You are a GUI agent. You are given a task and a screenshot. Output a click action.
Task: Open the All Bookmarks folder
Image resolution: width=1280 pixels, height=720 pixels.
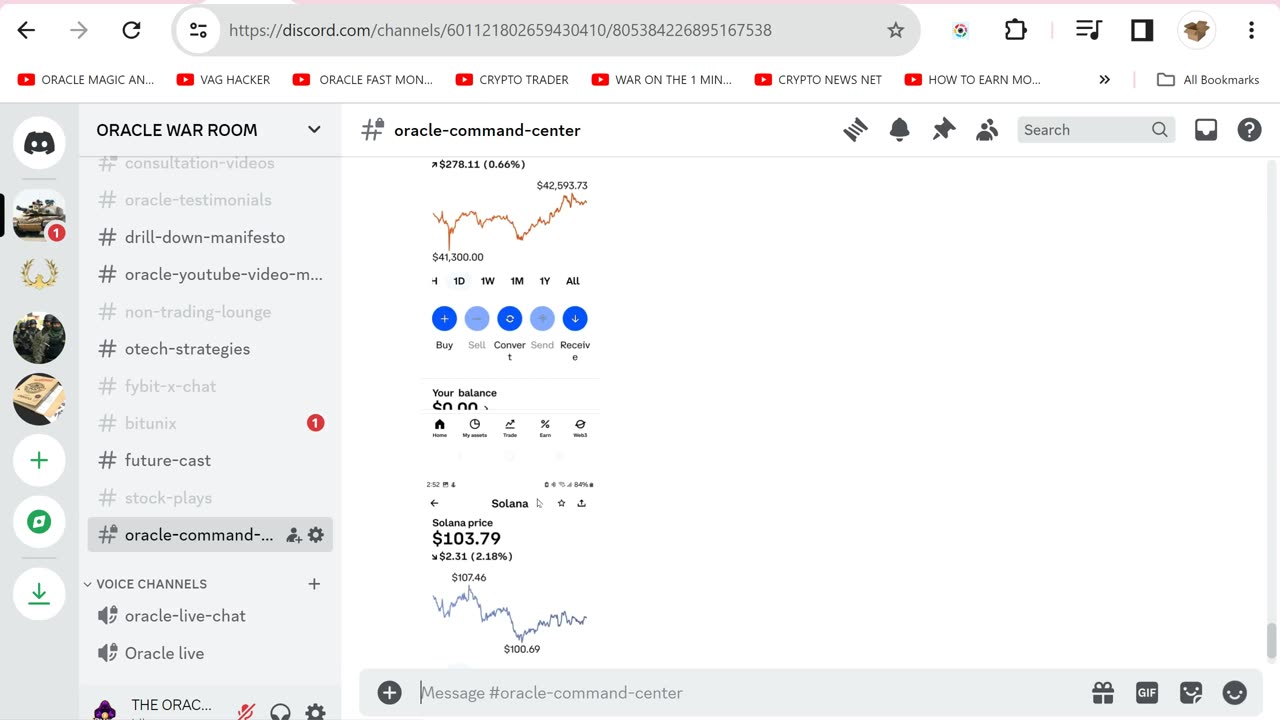pyautogui.click(x=1208, y=80)
